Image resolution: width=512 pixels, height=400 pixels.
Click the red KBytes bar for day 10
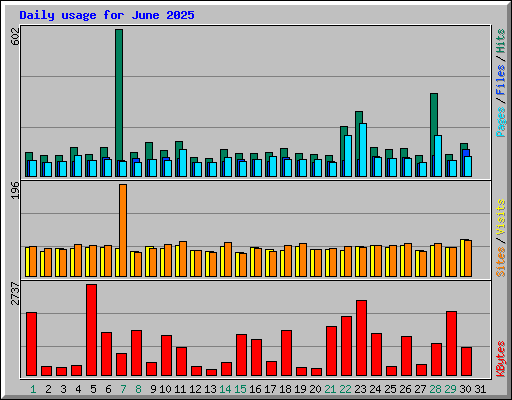coord(166,356)
